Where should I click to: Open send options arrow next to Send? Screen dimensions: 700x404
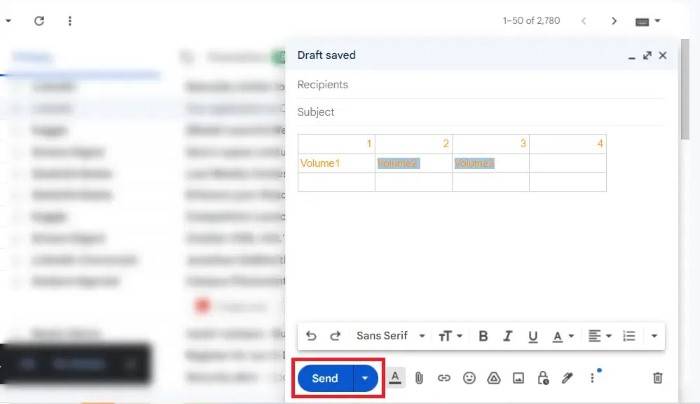click(x=366, y=379)
